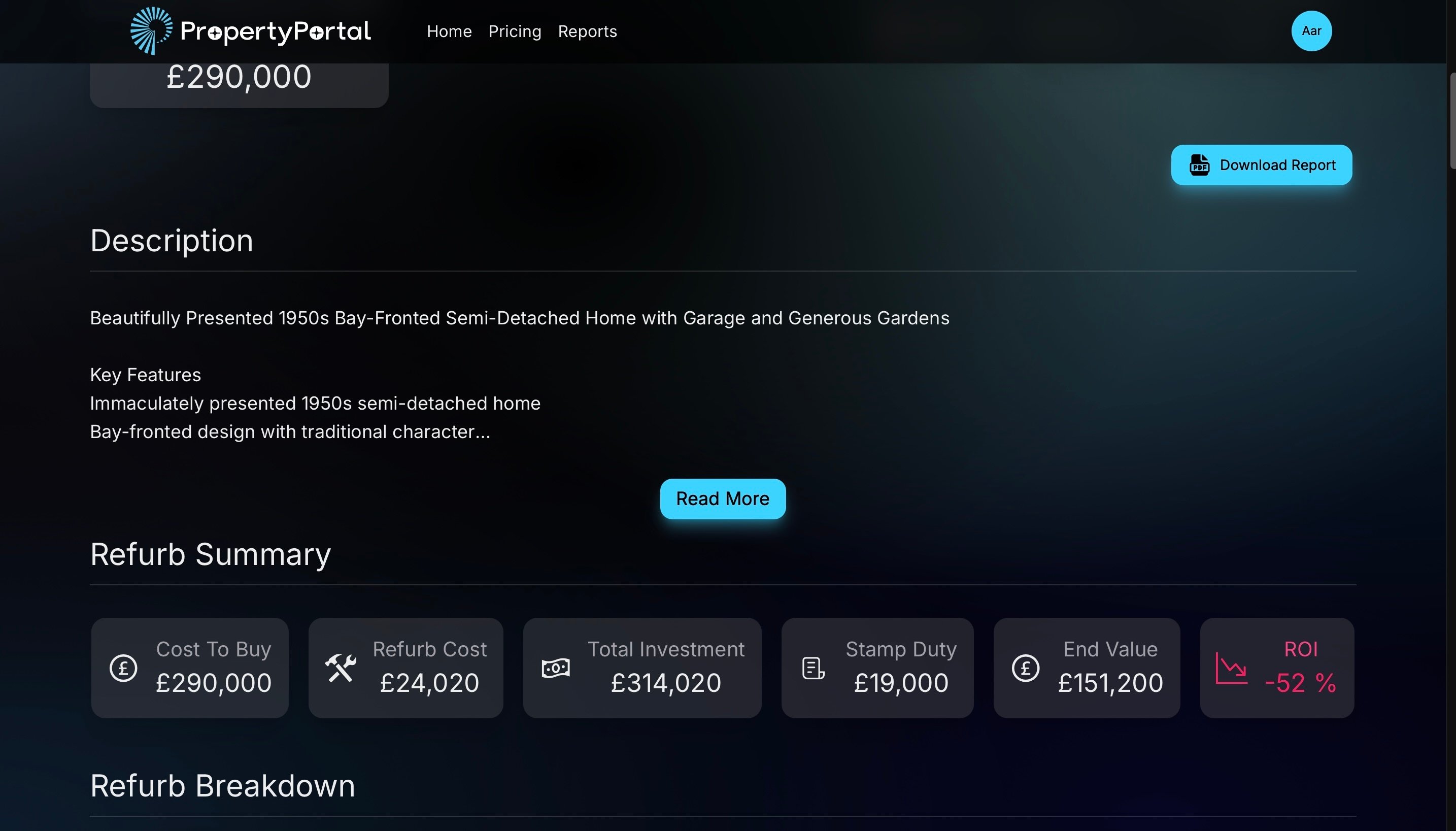Click the banknote Total Investment icon
1456x831 pixels.
point(555,668)
